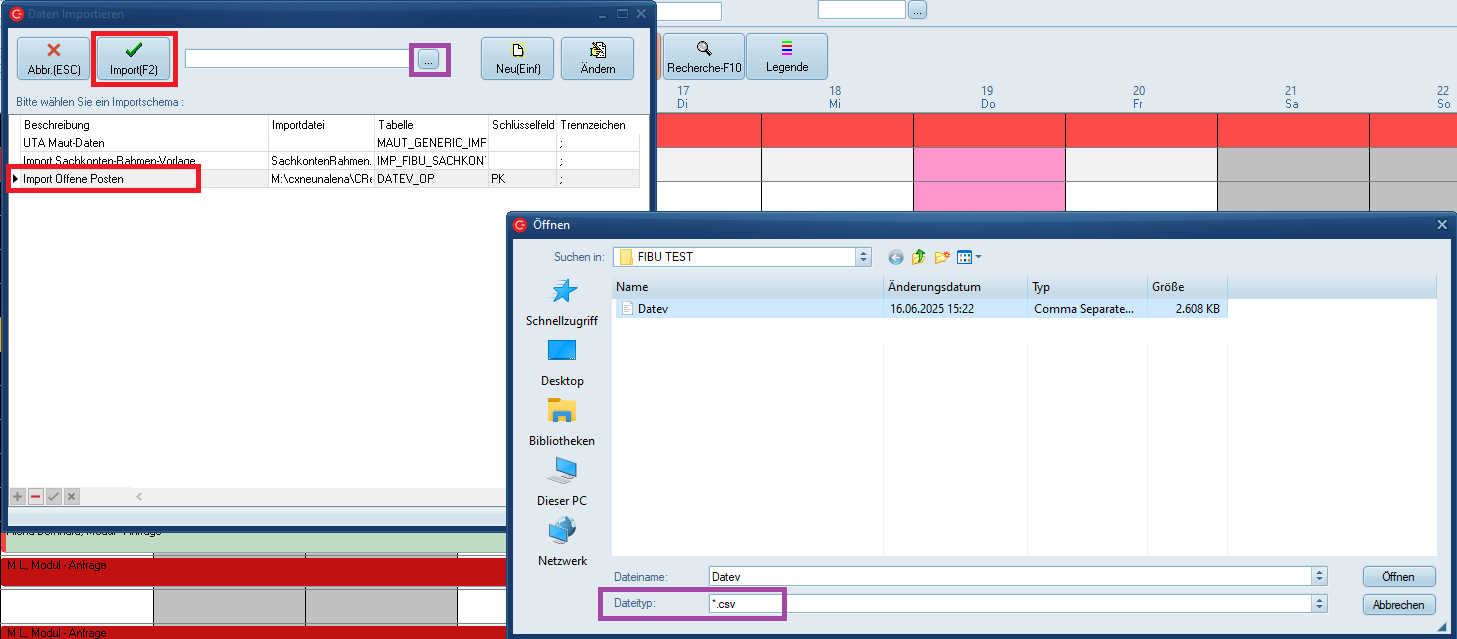Navigate up one folder level icon
This screenshot has width=1457, height=639.
pyautogui.click(x=918, y=257)
